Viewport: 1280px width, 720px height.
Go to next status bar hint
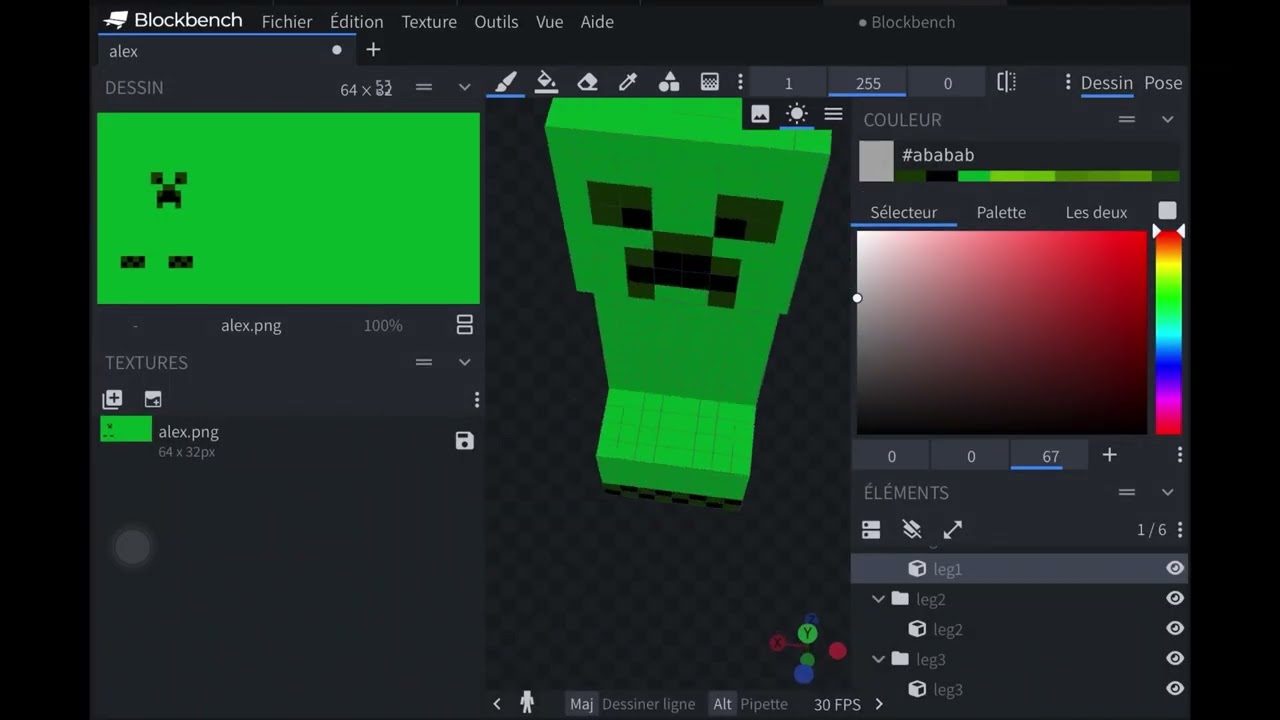[879, 704]
